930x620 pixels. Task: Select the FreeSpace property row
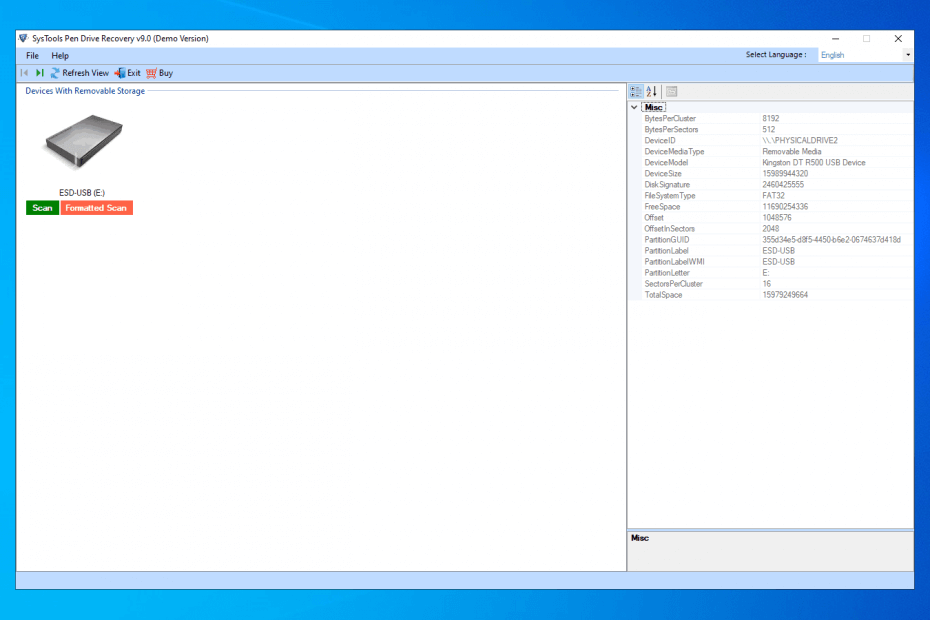click(x=778, y=207)
